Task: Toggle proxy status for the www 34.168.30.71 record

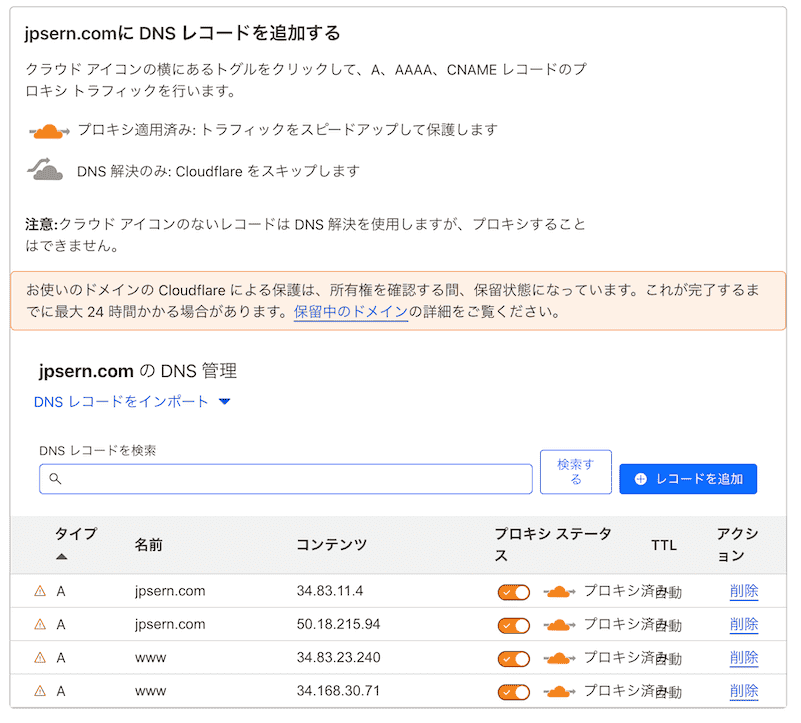Action: [514, 691]
